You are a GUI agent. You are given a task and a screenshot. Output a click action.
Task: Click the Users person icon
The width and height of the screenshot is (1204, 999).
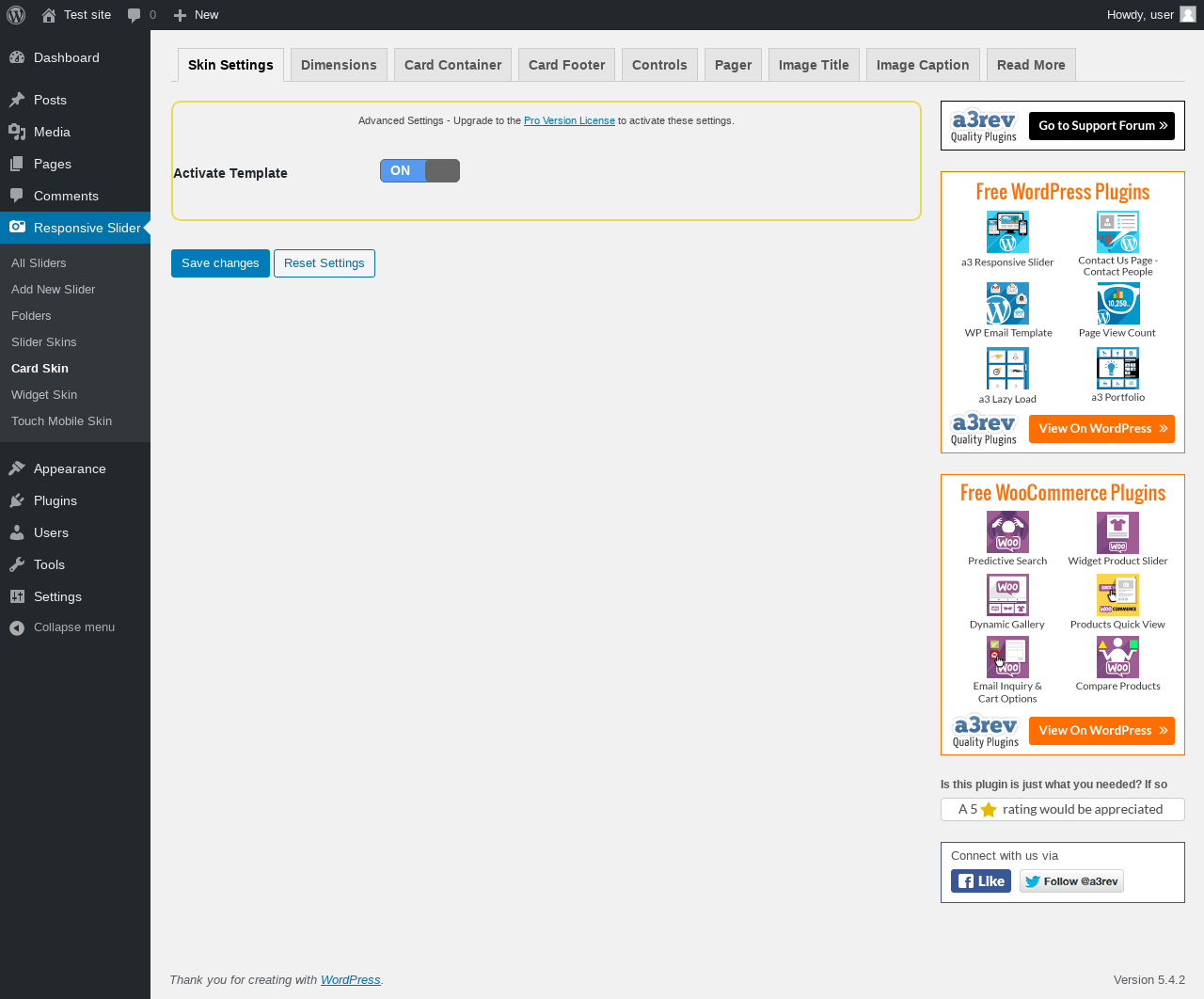coord(17,532)
